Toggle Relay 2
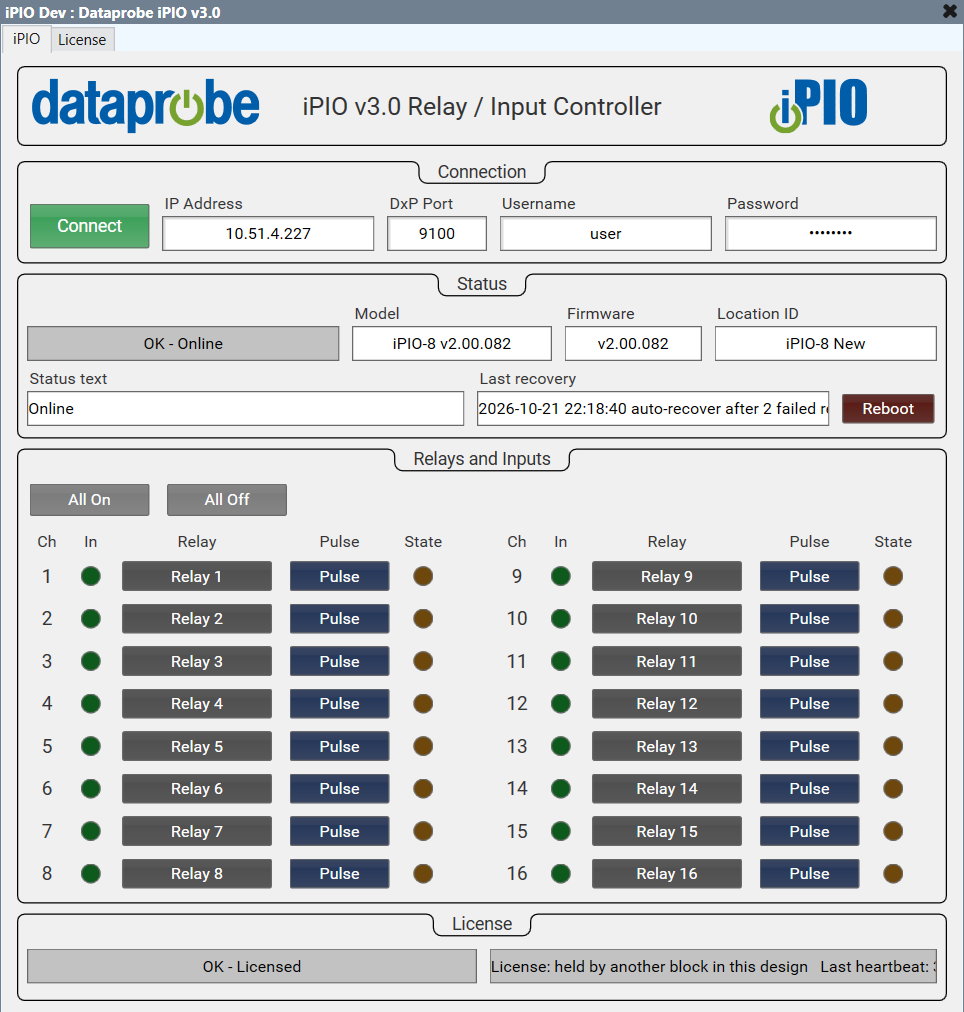The width and height of the screenshot is (964, 1012). tap(197, 618)
